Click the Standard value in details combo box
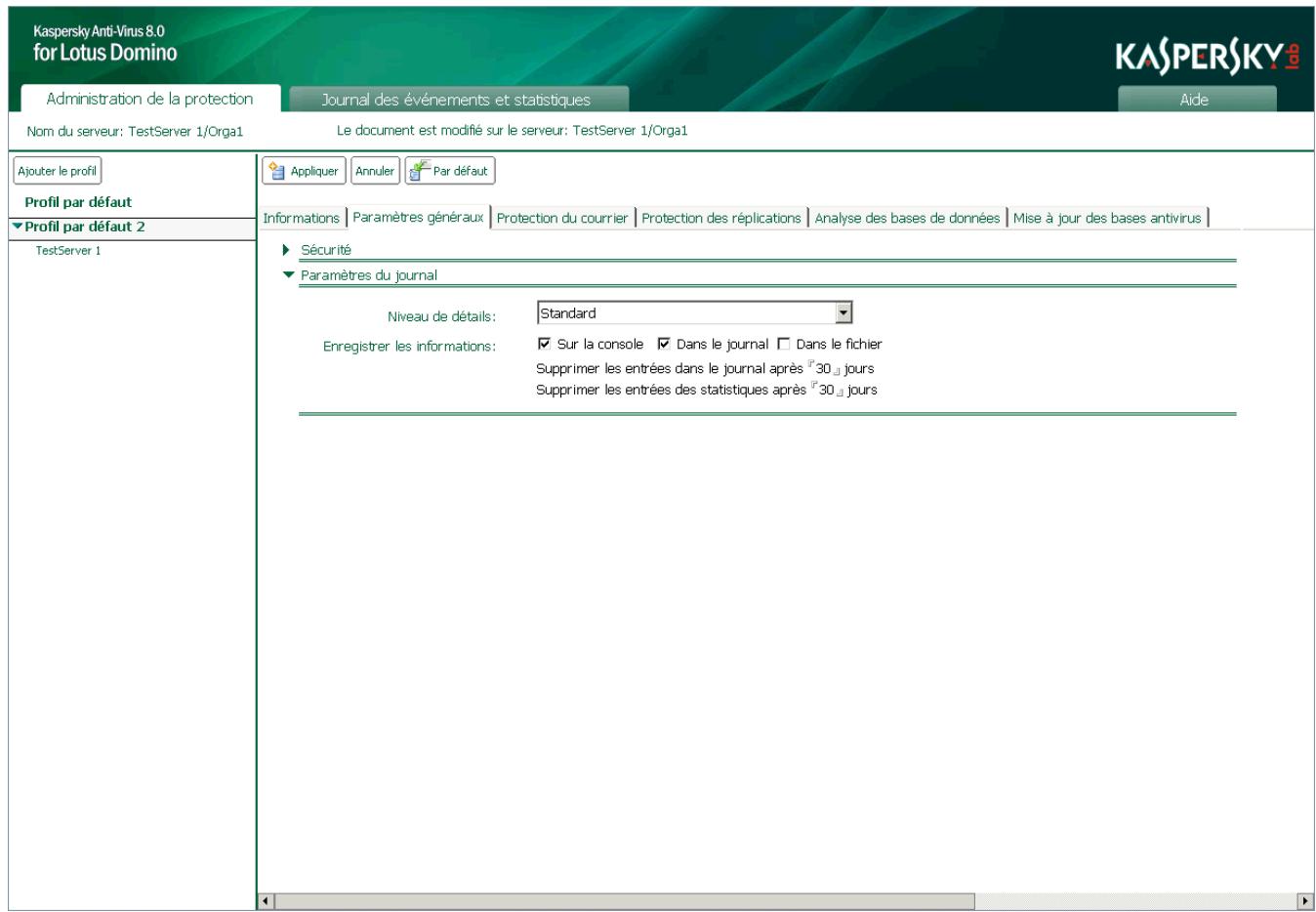This screenshot has width=1316, height=912. [x=568, y=313]
